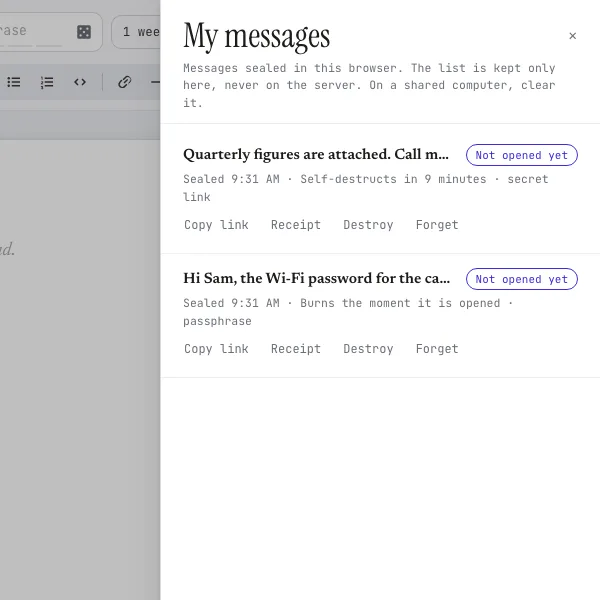Close the My messages panel
The image size is (600, 600).
point(572,36)
